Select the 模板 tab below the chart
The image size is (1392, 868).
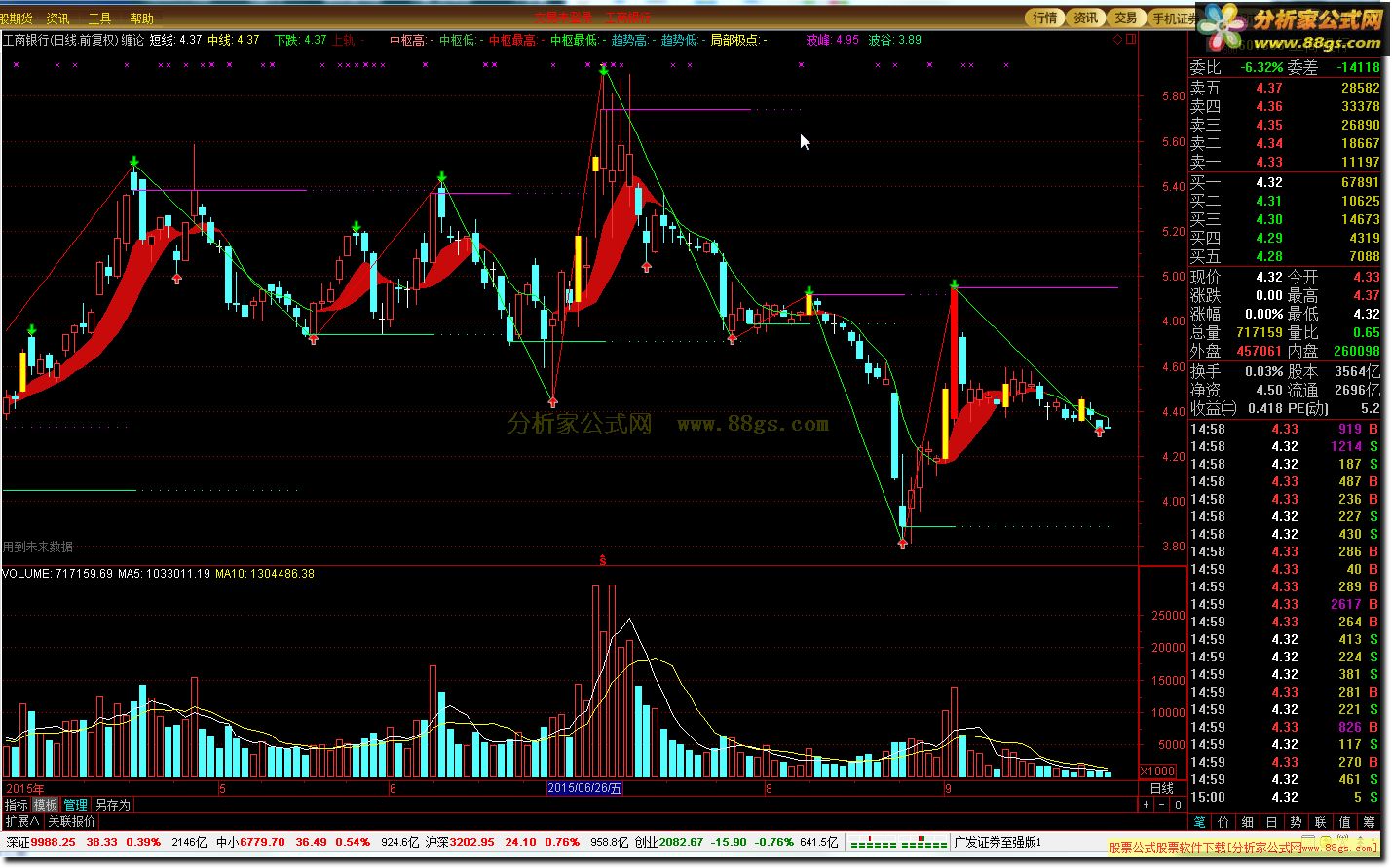pyautogui.click(x=46, y=805)
